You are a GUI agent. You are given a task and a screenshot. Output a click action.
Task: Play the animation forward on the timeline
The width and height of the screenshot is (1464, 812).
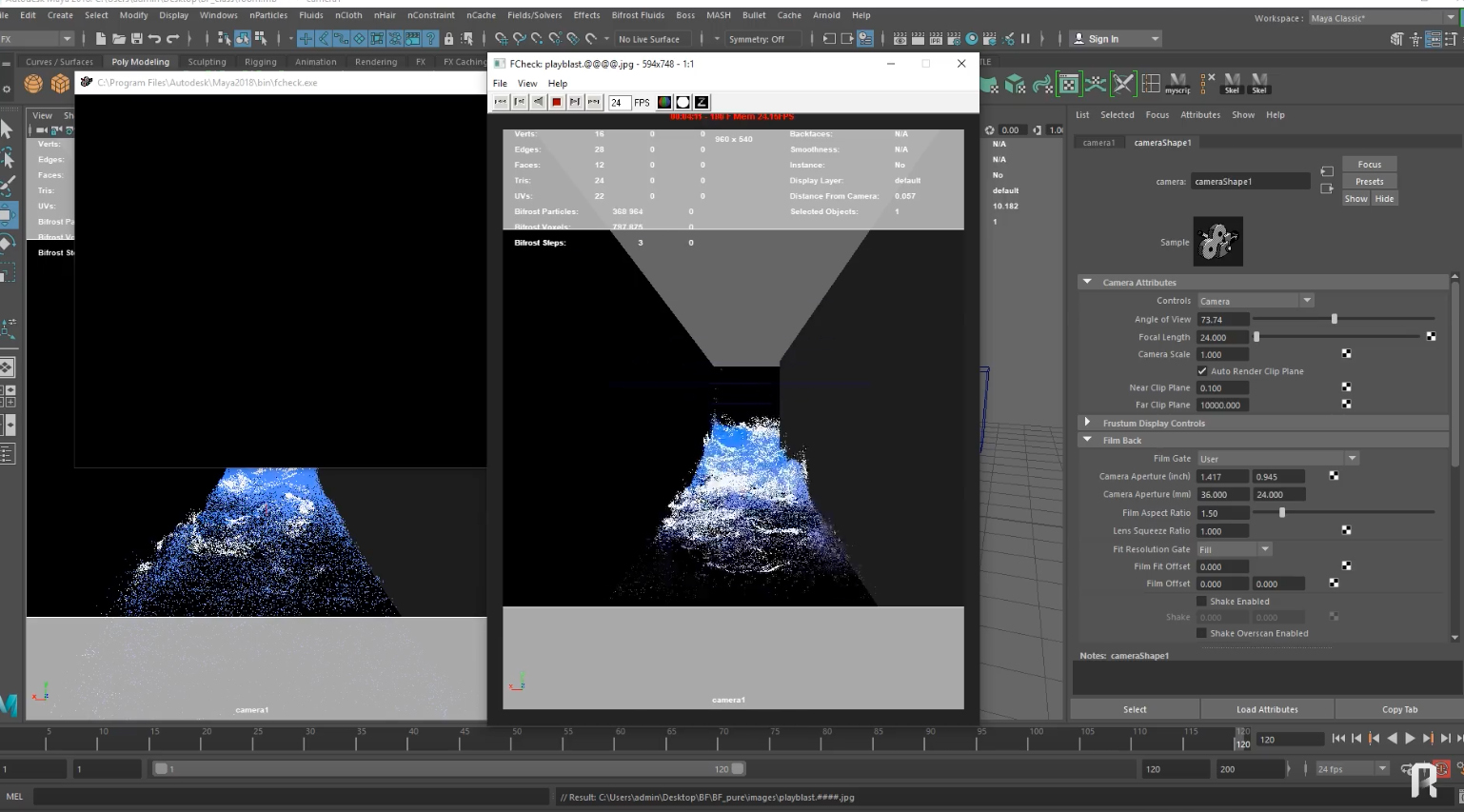[x=1410, y=739]
